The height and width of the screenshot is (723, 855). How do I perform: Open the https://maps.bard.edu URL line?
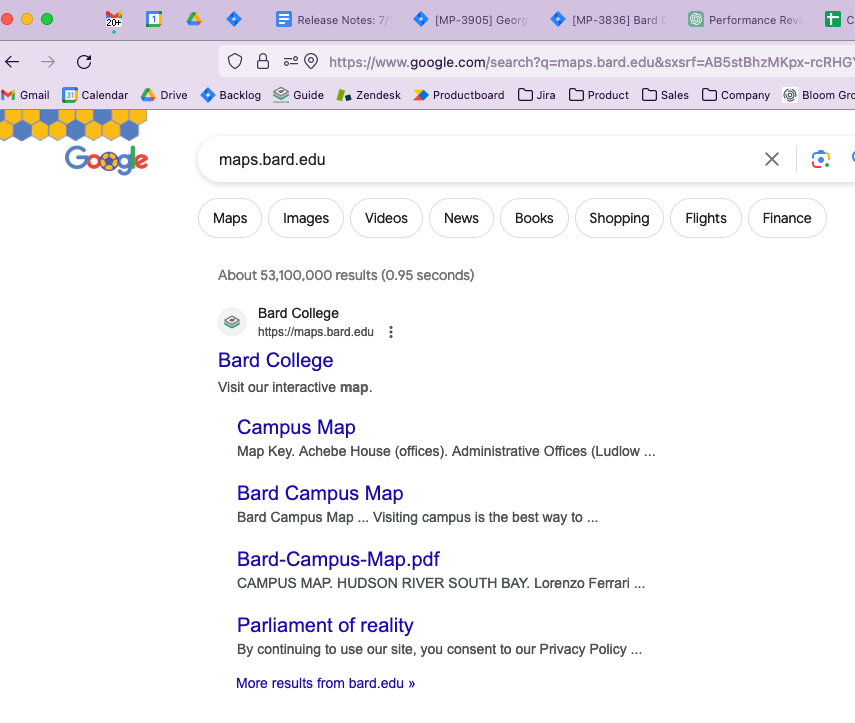[x=316, y=332]
